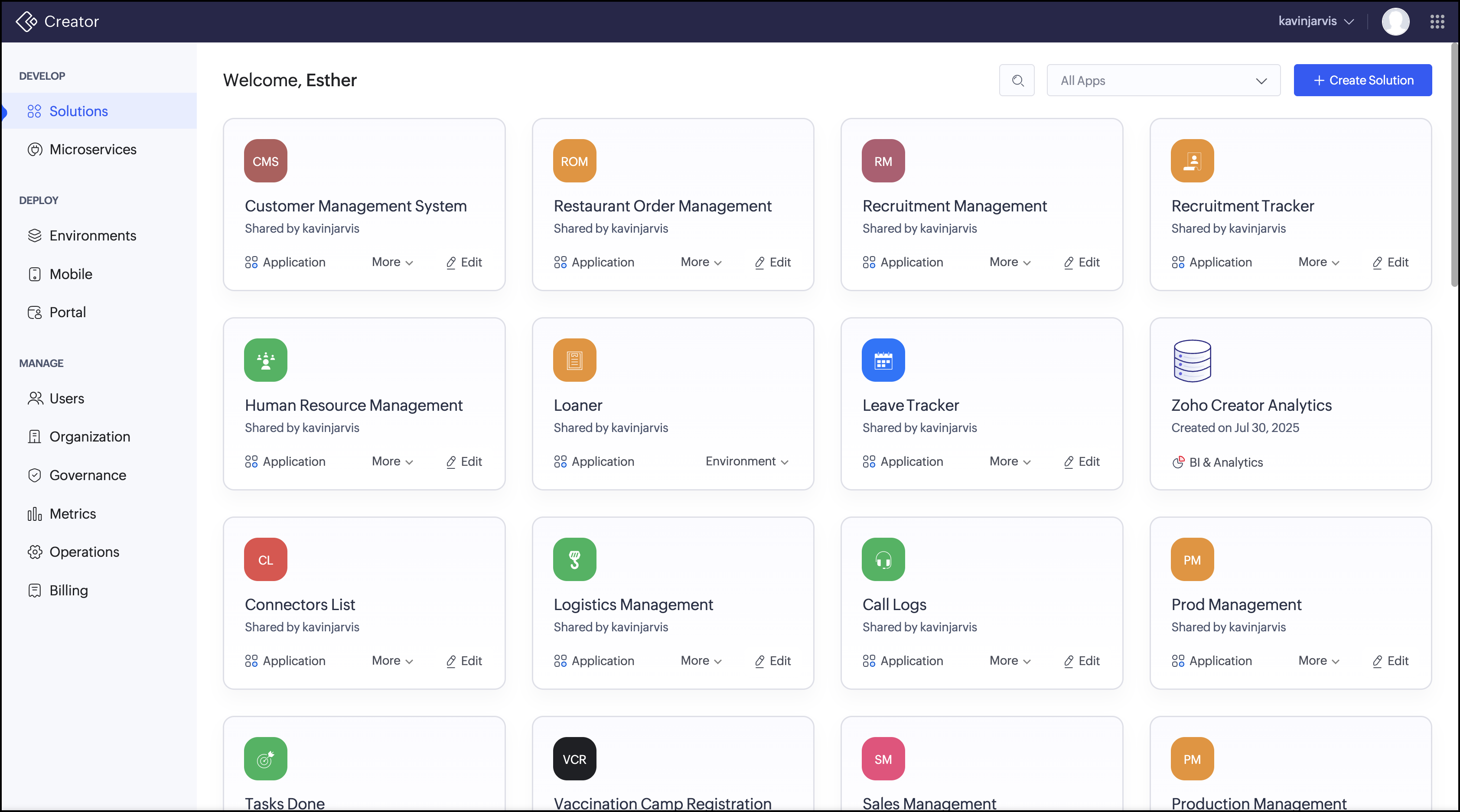Go to Environments in the sidebar
The width and height of the screenshot is (1460, 812).
93,236
